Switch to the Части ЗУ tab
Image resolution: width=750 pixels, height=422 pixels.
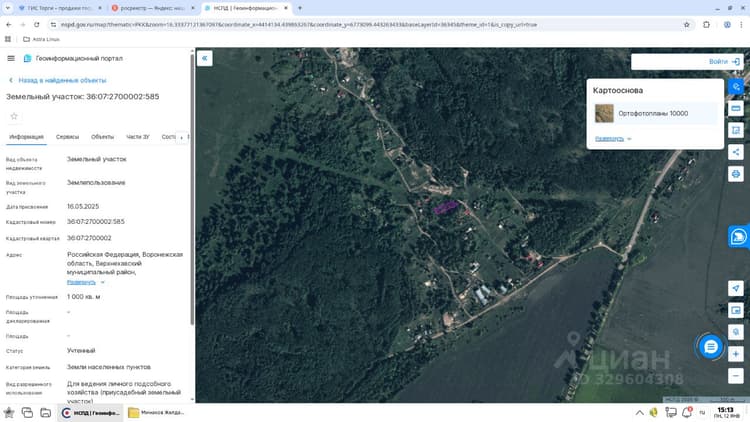[138, 137]
